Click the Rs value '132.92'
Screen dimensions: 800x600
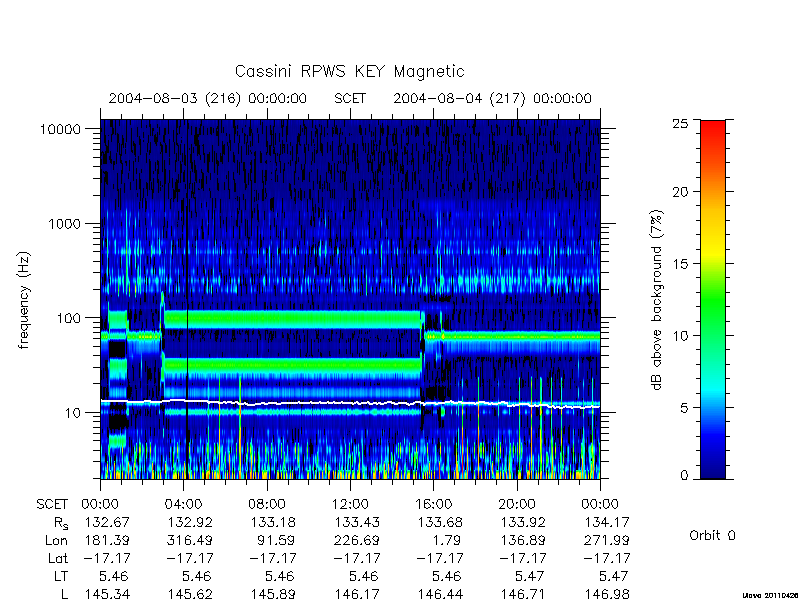point(190,523)
